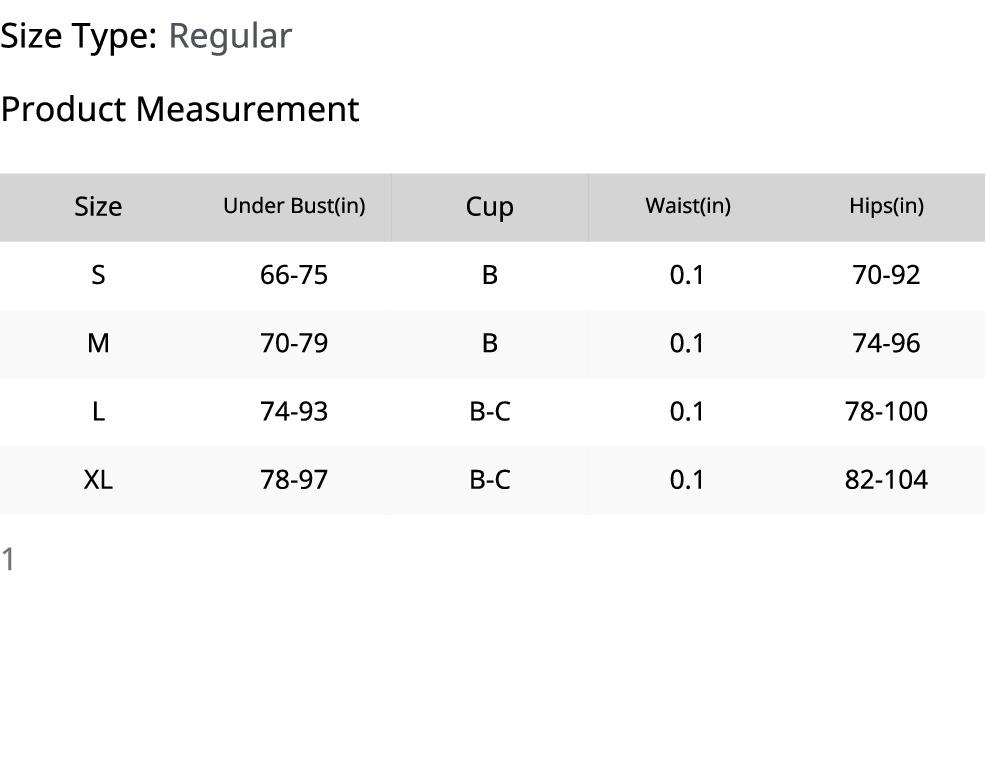Click the 78-97 under bust value
This screenshot has width=986, height=771.
pos(294,480)
